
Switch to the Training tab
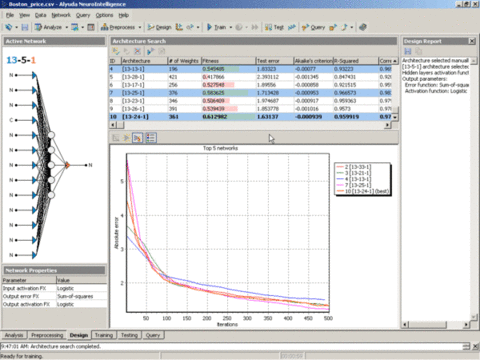[104, 335]
